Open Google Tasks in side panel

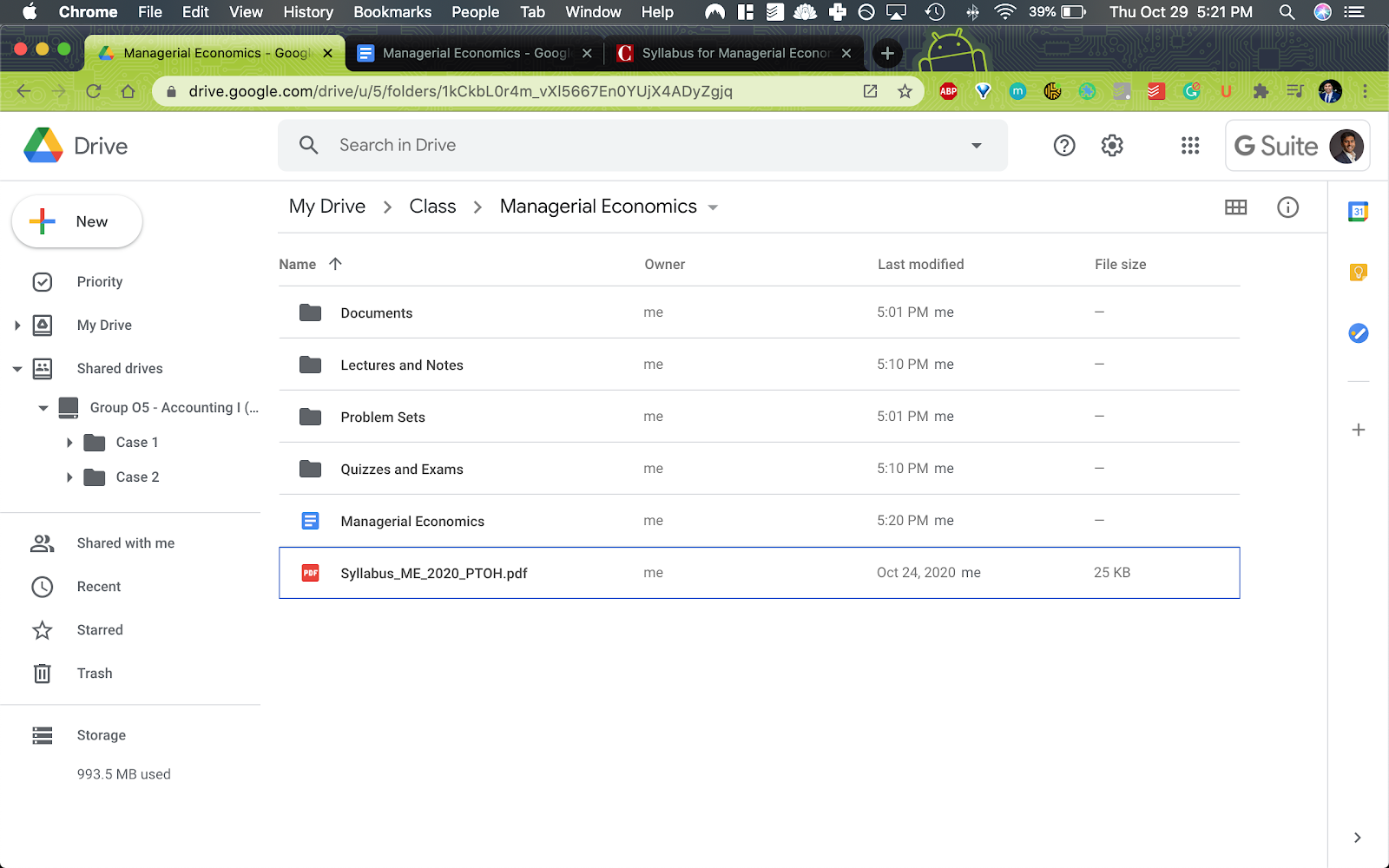click(1358, 333)
